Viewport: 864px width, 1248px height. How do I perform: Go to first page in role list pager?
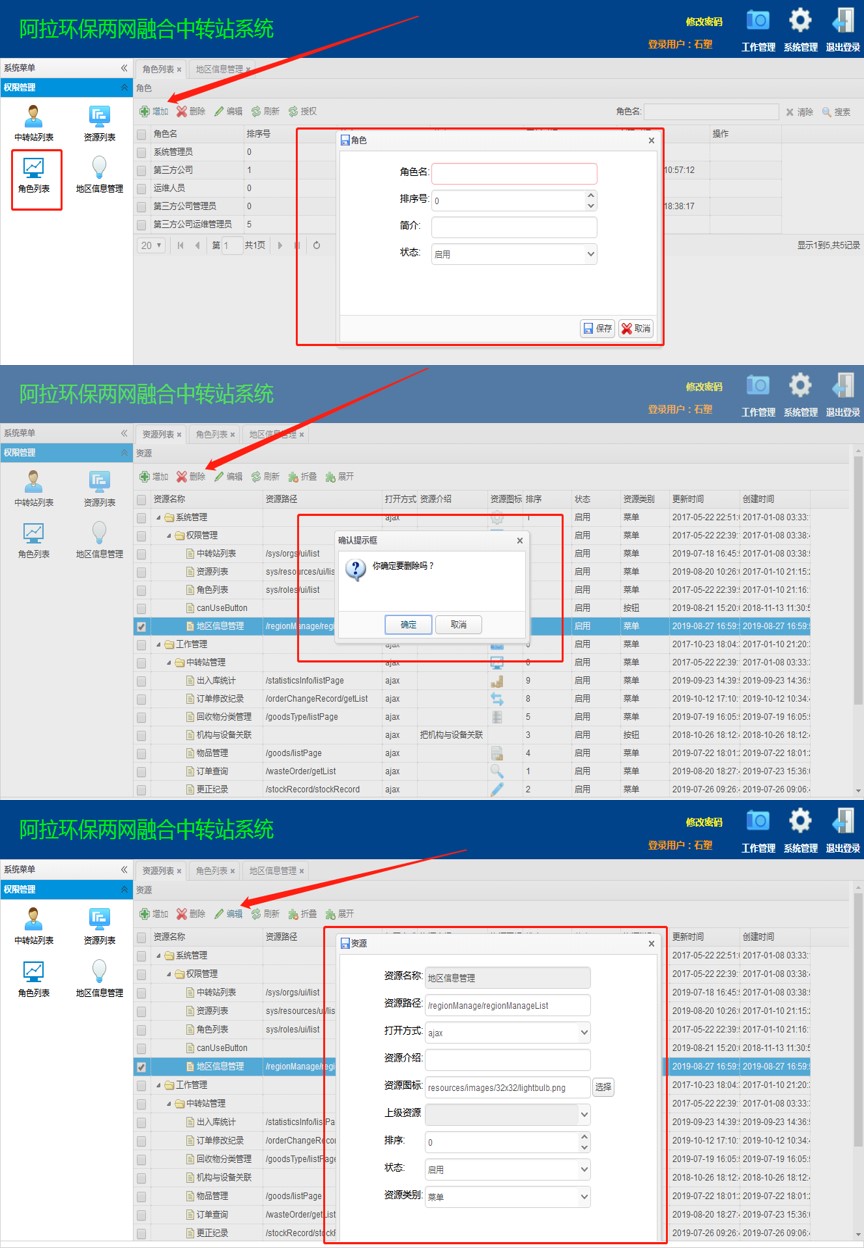pos(181,245)
